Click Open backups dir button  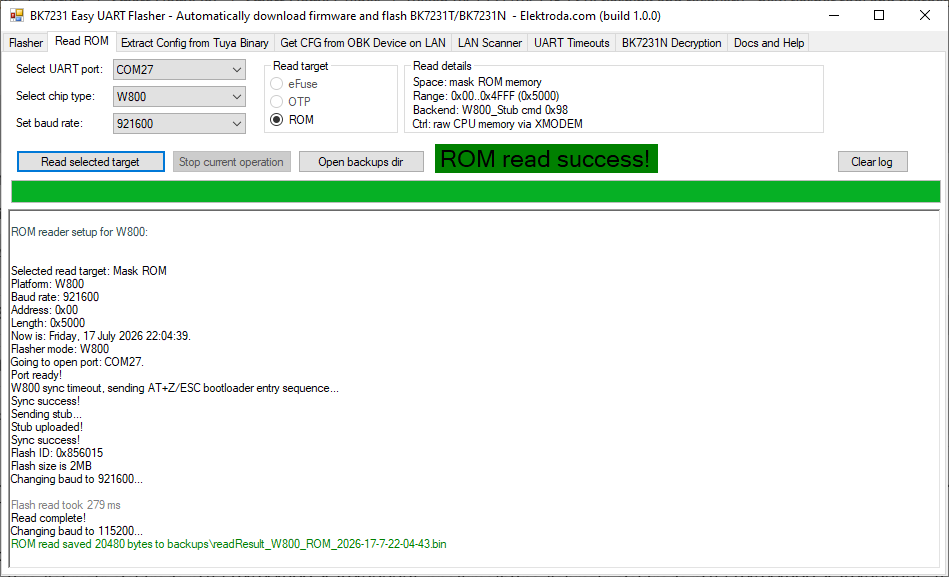(x=361, y=162)
